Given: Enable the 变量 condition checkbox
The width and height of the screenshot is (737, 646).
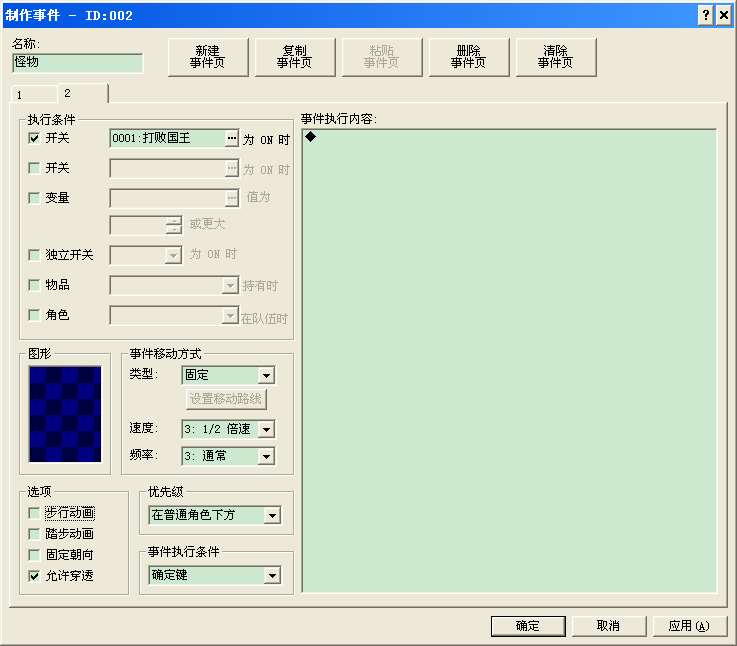Looking at the screenshot, I should [x=34, y=198].
